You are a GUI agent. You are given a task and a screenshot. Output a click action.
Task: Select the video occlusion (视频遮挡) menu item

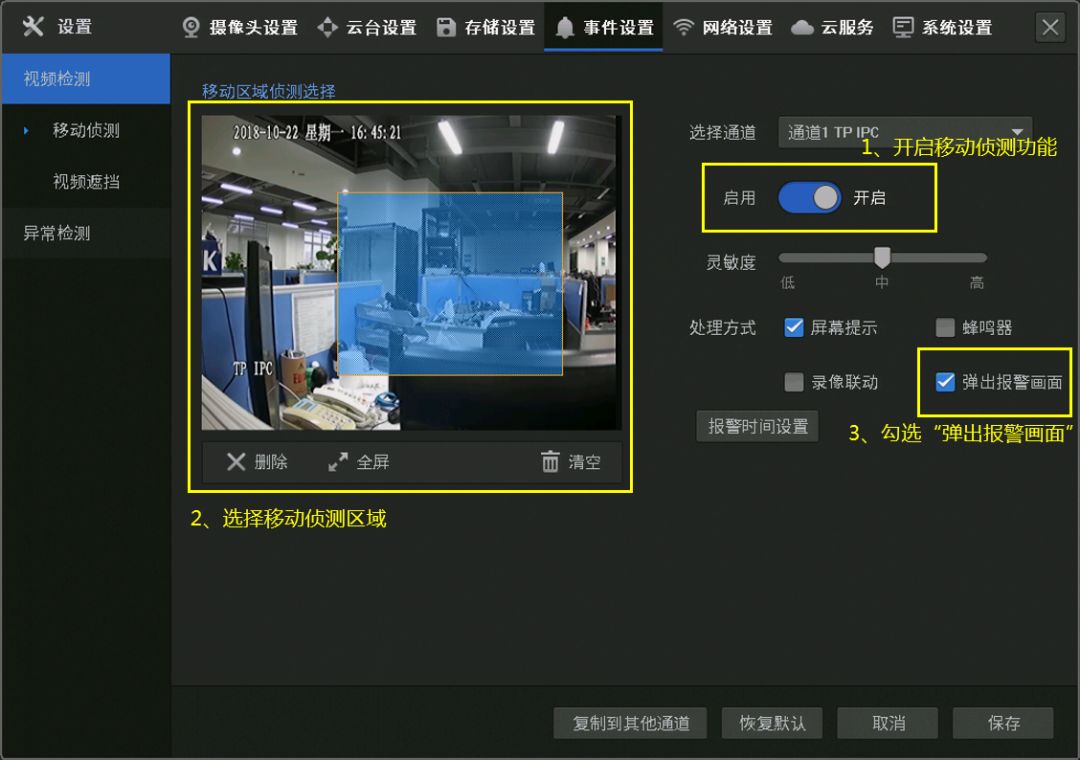[x=86, y=182]
